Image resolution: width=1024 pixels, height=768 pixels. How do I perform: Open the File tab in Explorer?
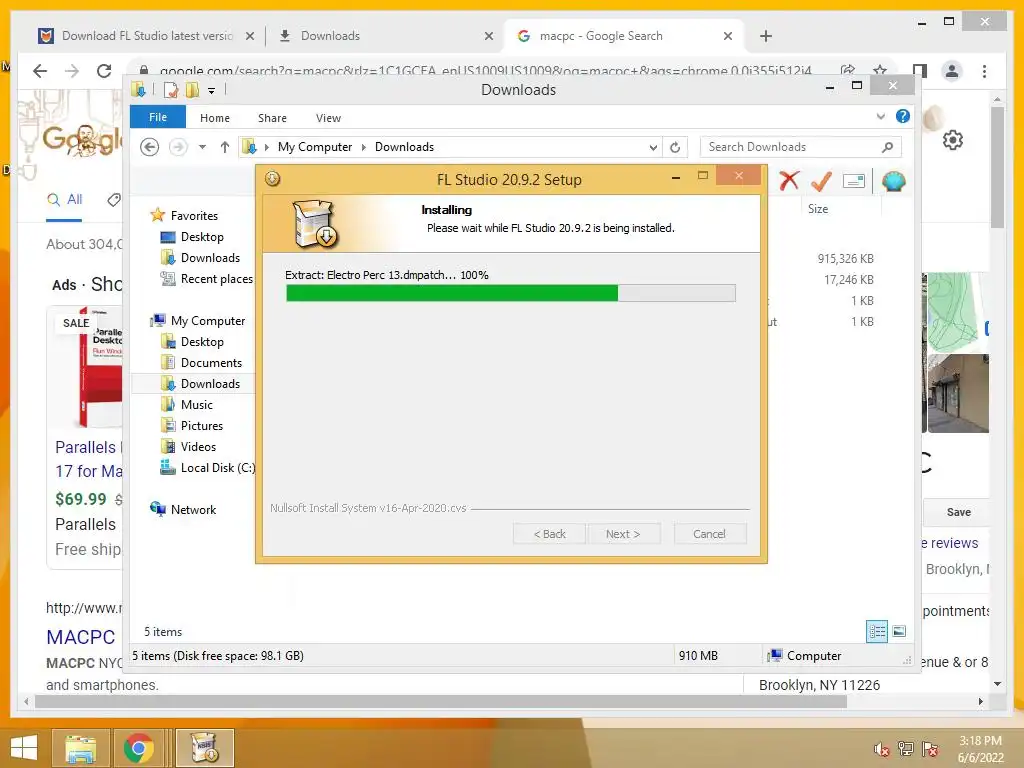coord(158,117)
